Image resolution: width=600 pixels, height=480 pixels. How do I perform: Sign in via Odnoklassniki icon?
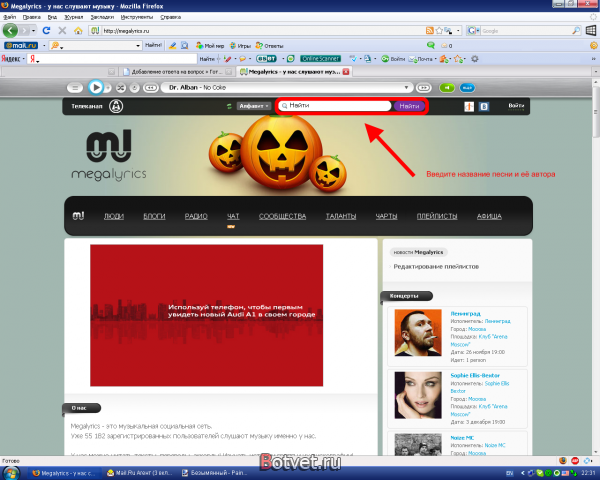469,106
